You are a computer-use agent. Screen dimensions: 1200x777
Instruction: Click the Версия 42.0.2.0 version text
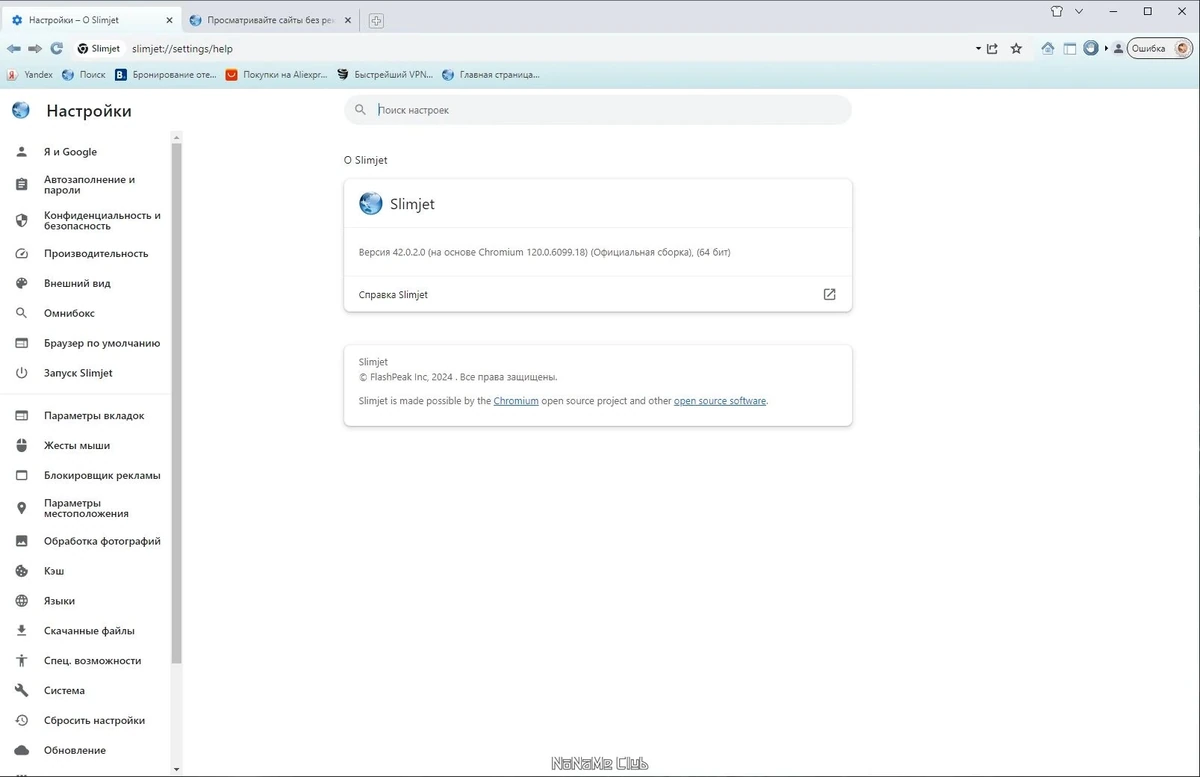point(544,252)
